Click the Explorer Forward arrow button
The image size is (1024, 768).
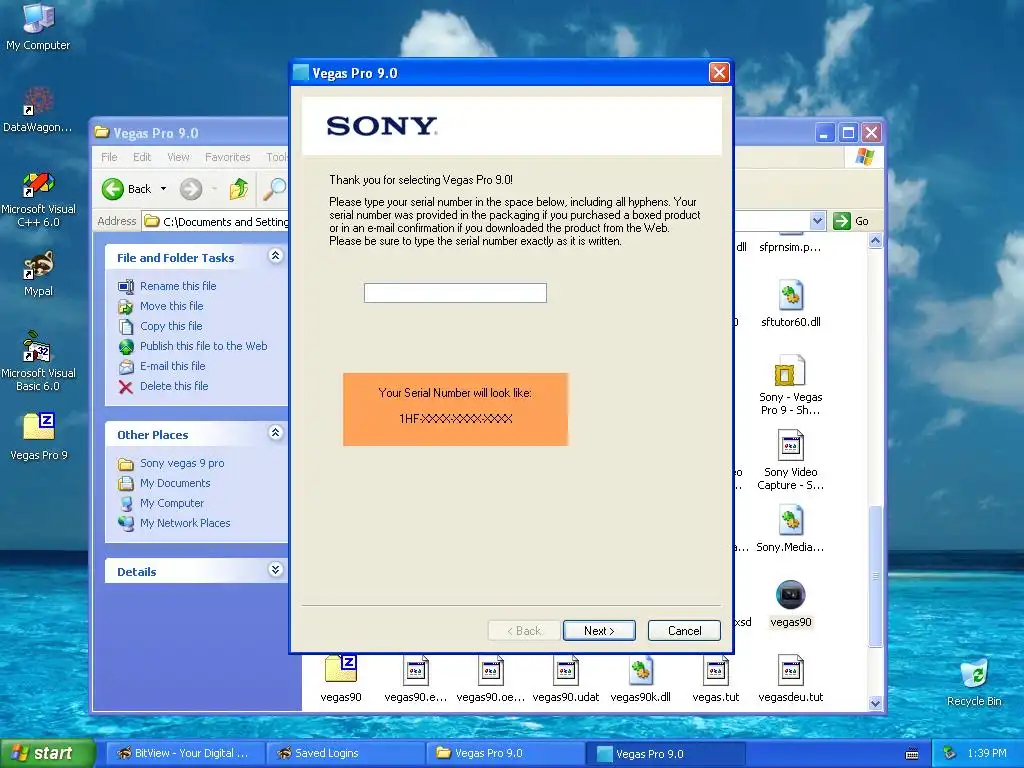(191, 189)
